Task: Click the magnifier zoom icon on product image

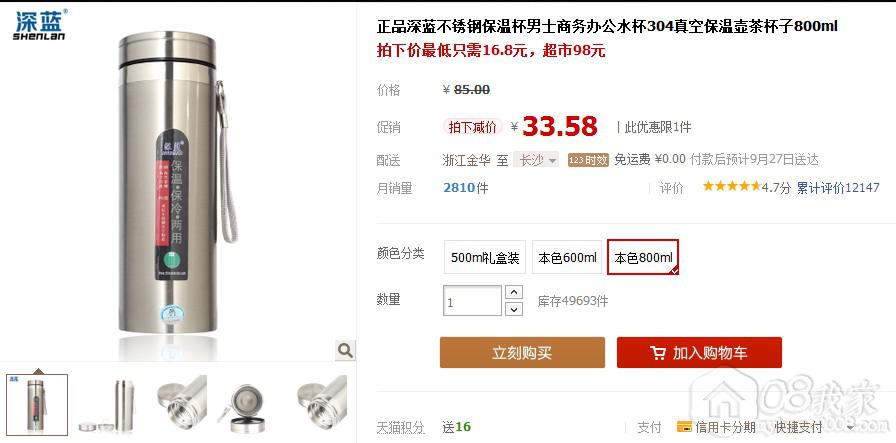Action: 345,350
